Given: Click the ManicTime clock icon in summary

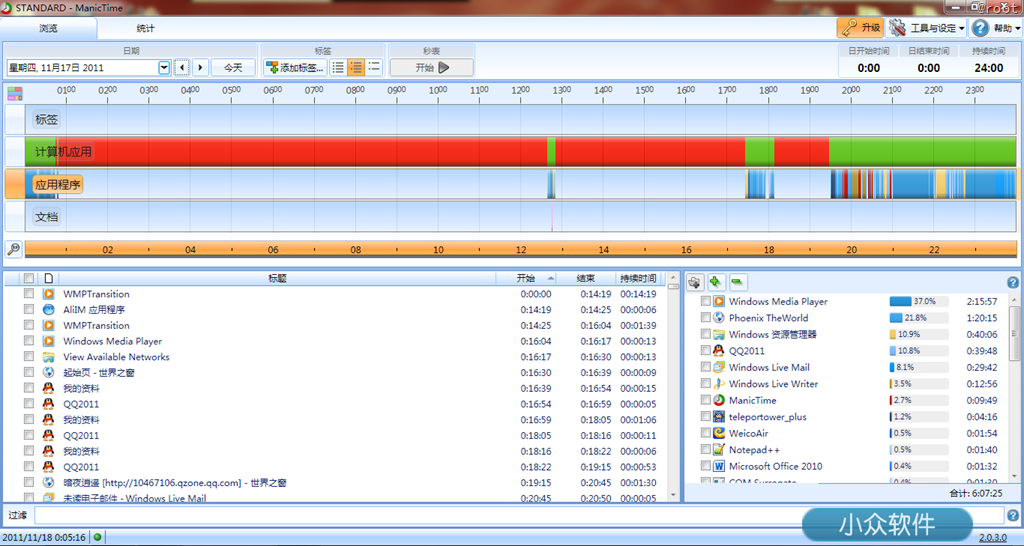Looking at the screenshot, I should [x=719, y=400].
